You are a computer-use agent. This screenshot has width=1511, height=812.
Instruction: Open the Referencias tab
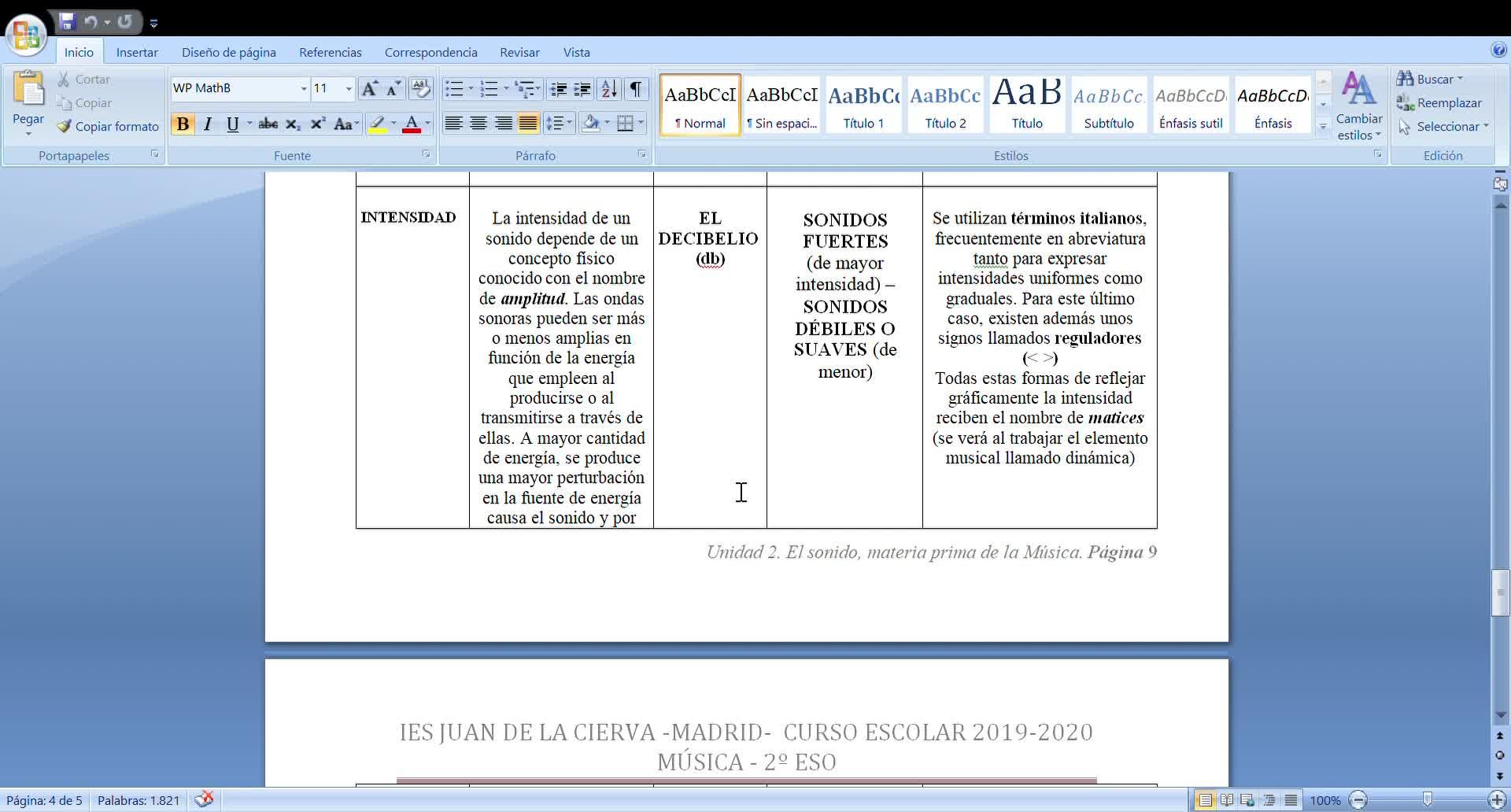pos(331,53)
